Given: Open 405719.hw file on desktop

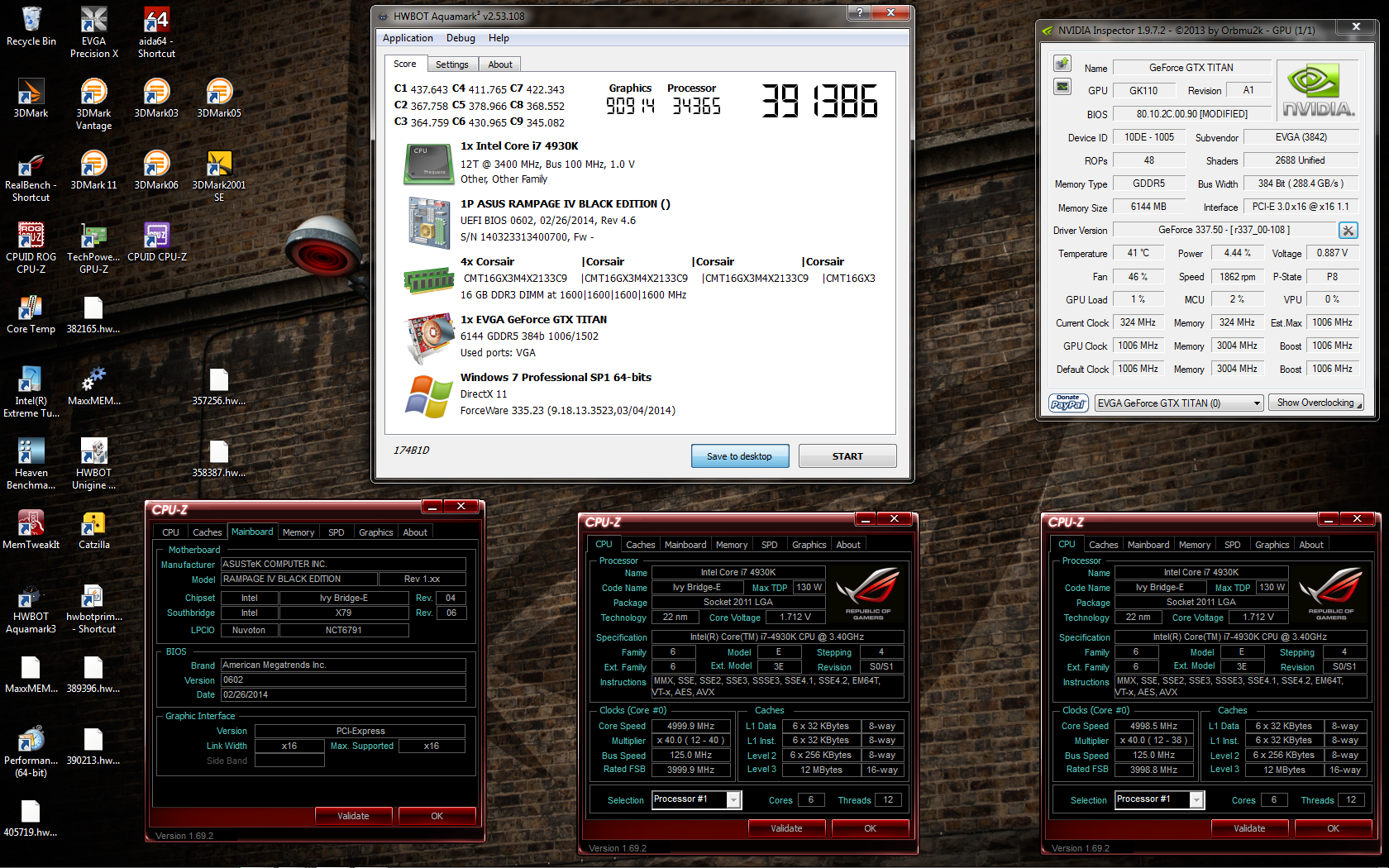Looking at the screenshot, I should click(x=31, y=818).
